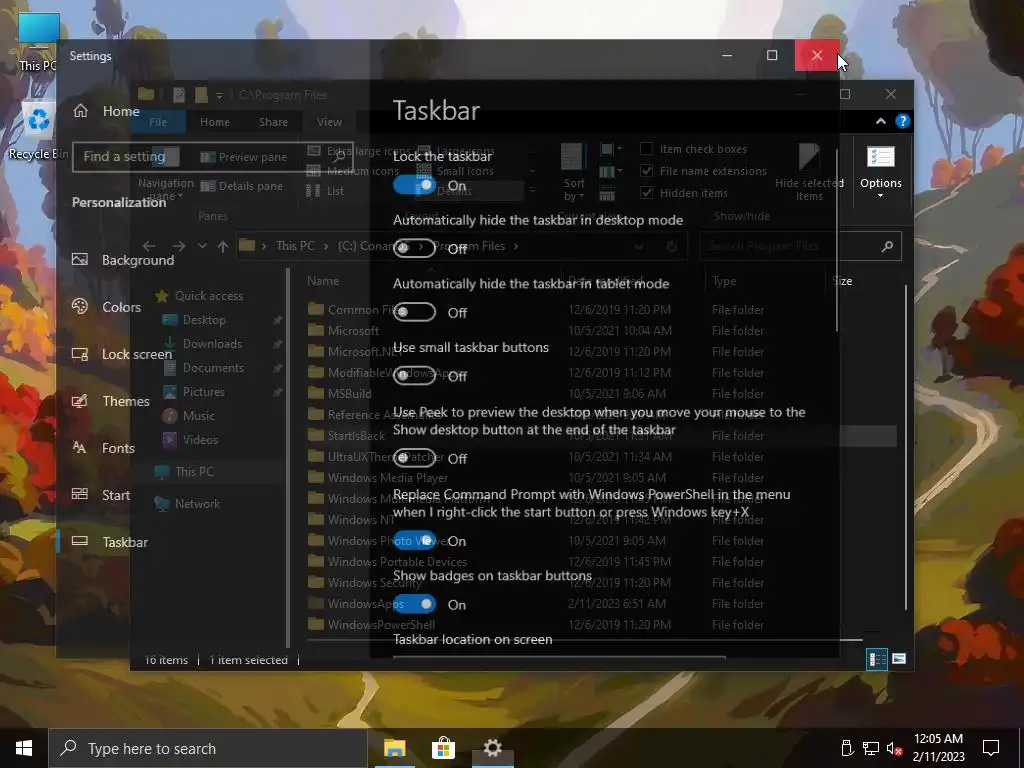1024x768 pixels.
Task: Open This PC desktop icon
Action: coord(37,42)
